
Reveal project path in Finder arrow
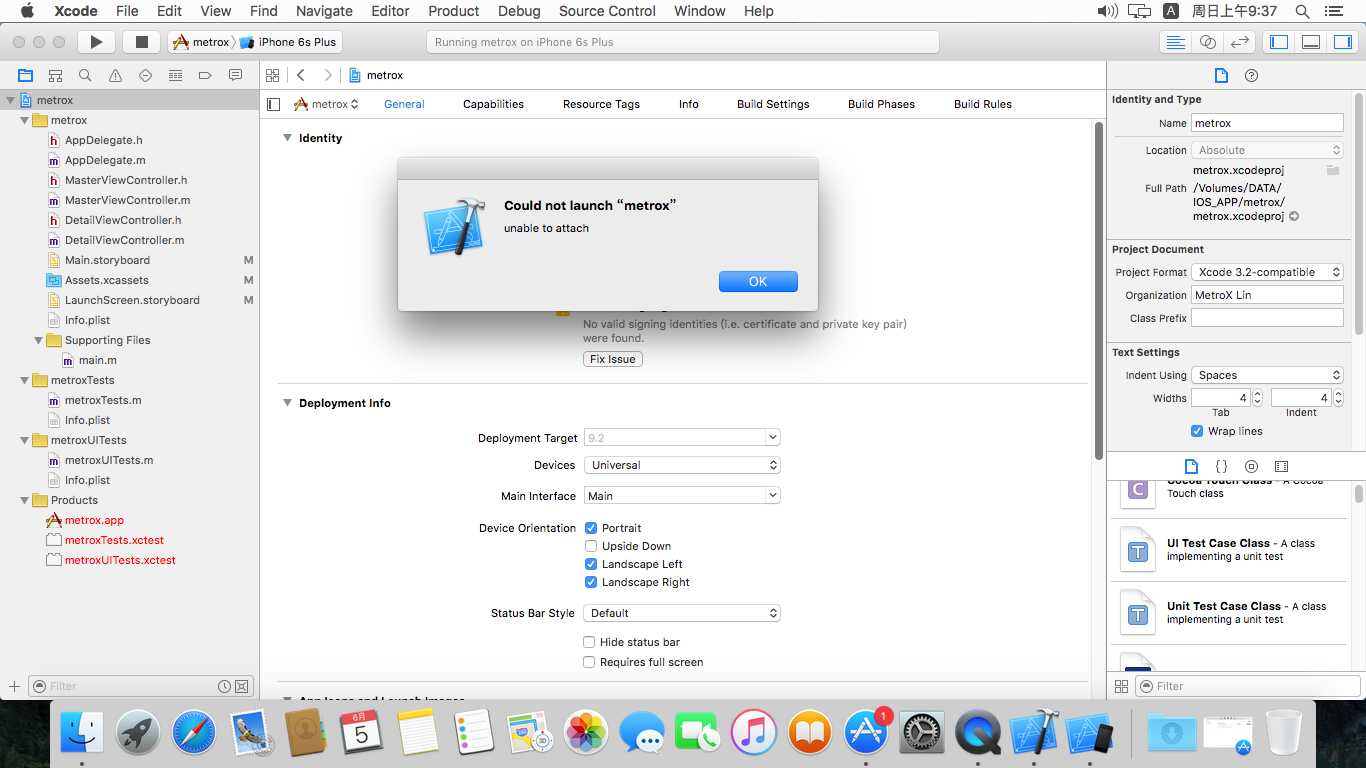[1294, 216]
